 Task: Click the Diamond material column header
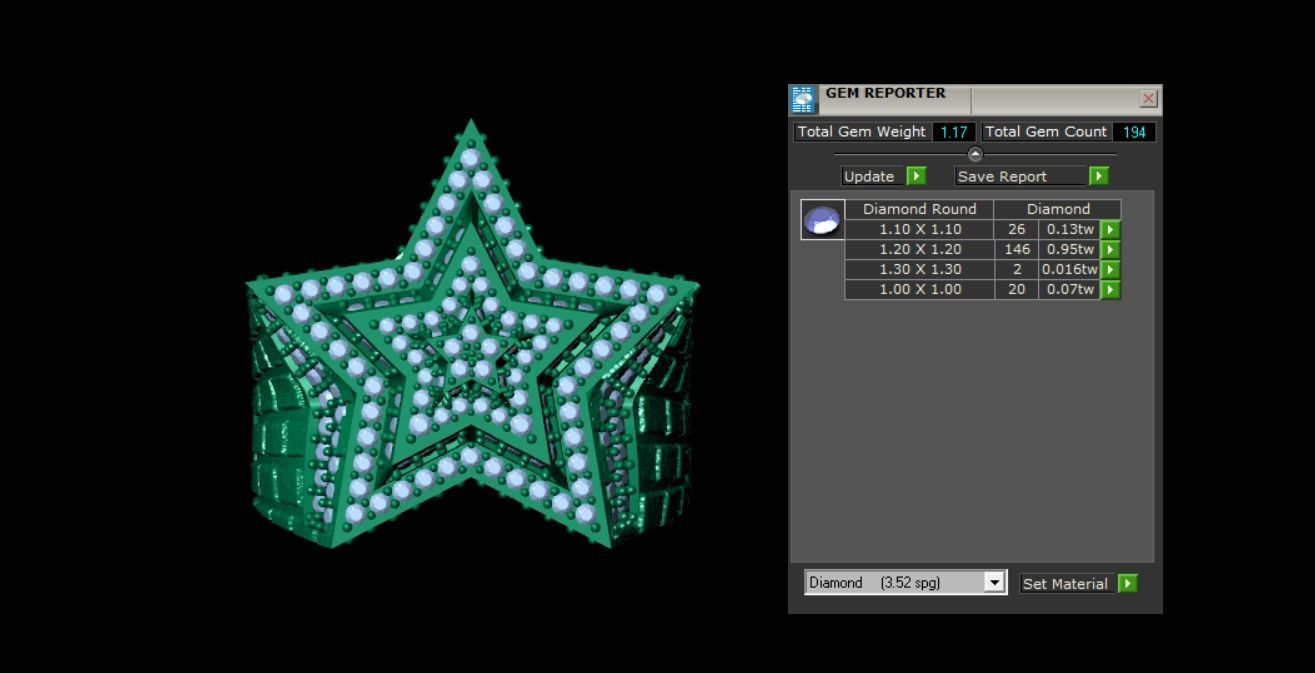(1058, 209)
